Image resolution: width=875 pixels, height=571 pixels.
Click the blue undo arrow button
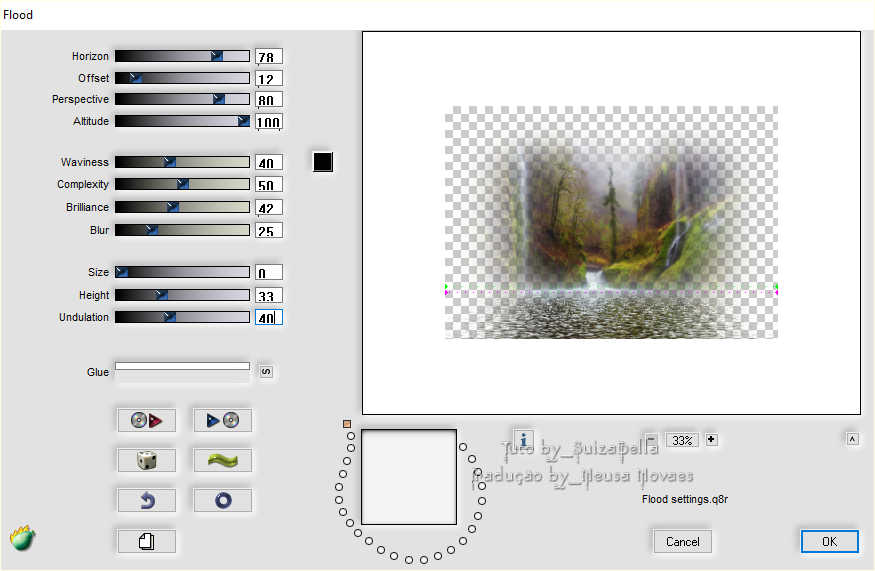(146, 501)
